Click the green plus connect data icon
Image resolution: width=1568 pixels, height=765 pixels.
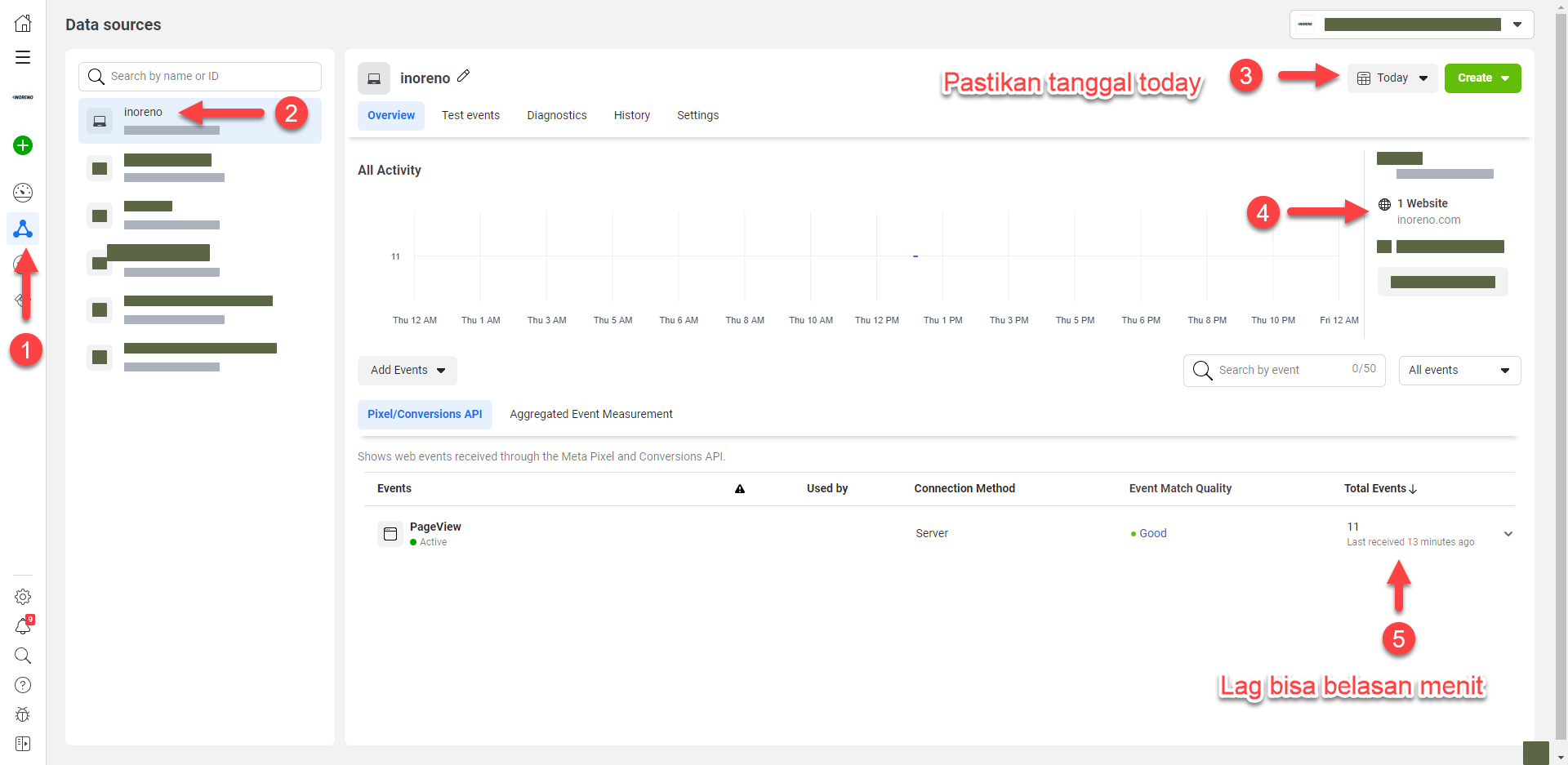click(x=23, y=145)
